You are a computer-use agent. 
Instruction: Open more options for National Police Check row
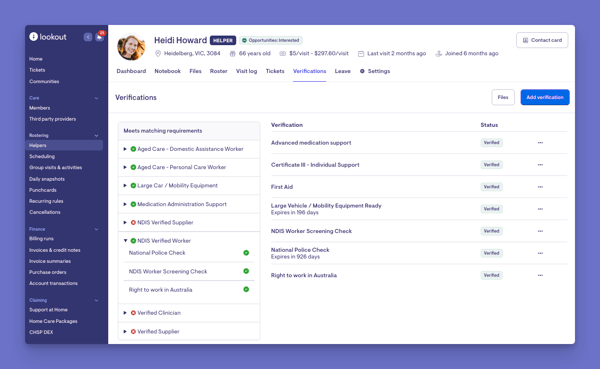tap(540, 253)
